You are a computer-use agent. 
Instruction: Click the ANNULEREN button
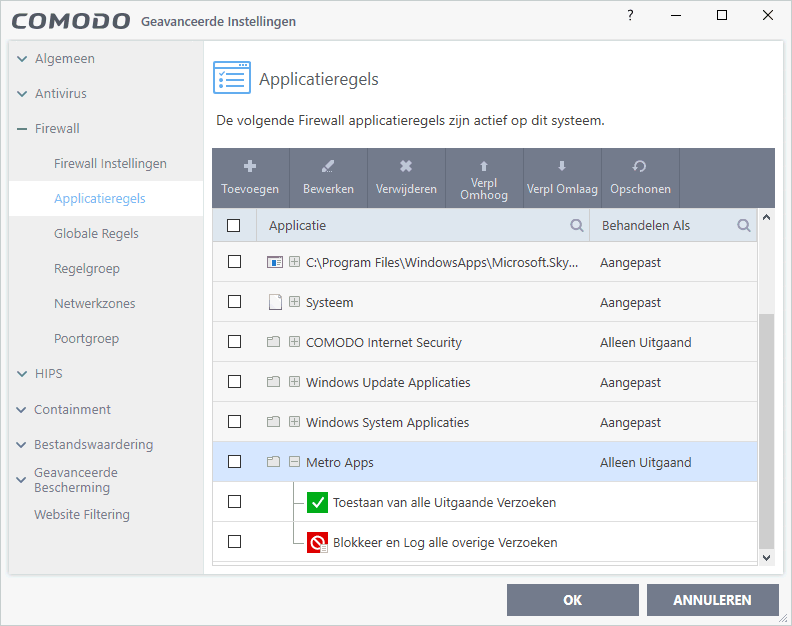[x=712, y=600]
